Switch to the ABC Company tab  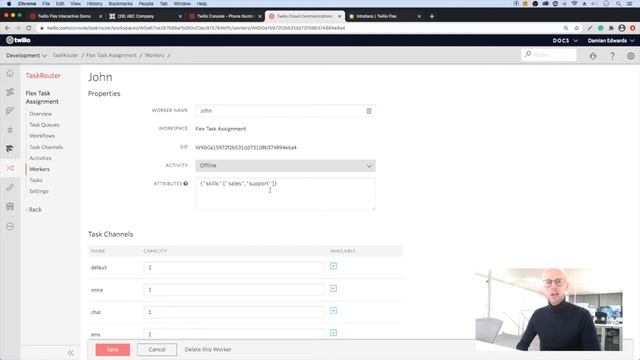(x=145, y=16)
